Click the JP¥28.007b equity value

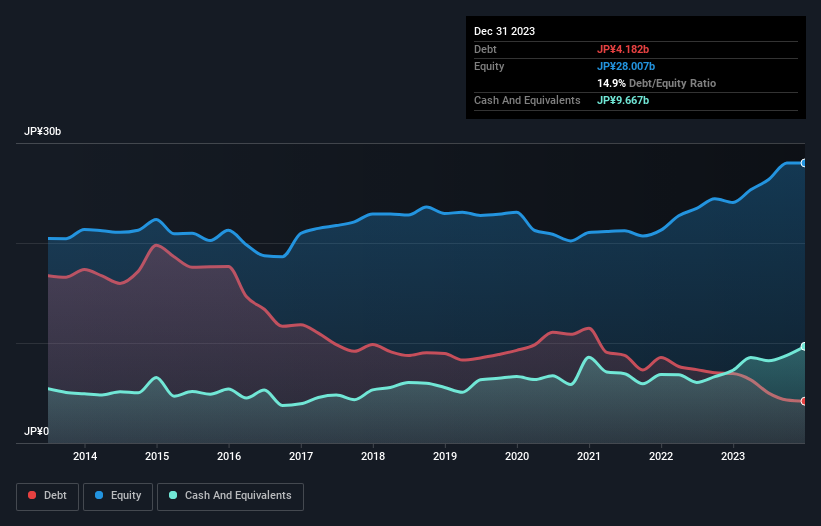point(626,66)
